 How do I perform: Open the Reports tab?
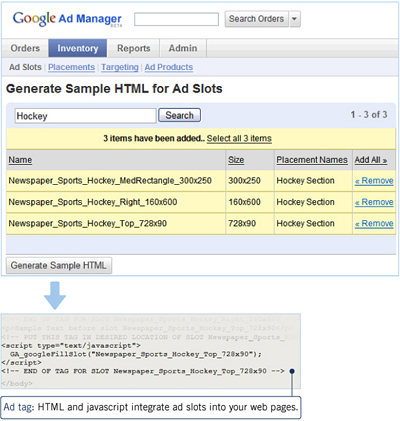pyautogui.click(x=134, y=48)
